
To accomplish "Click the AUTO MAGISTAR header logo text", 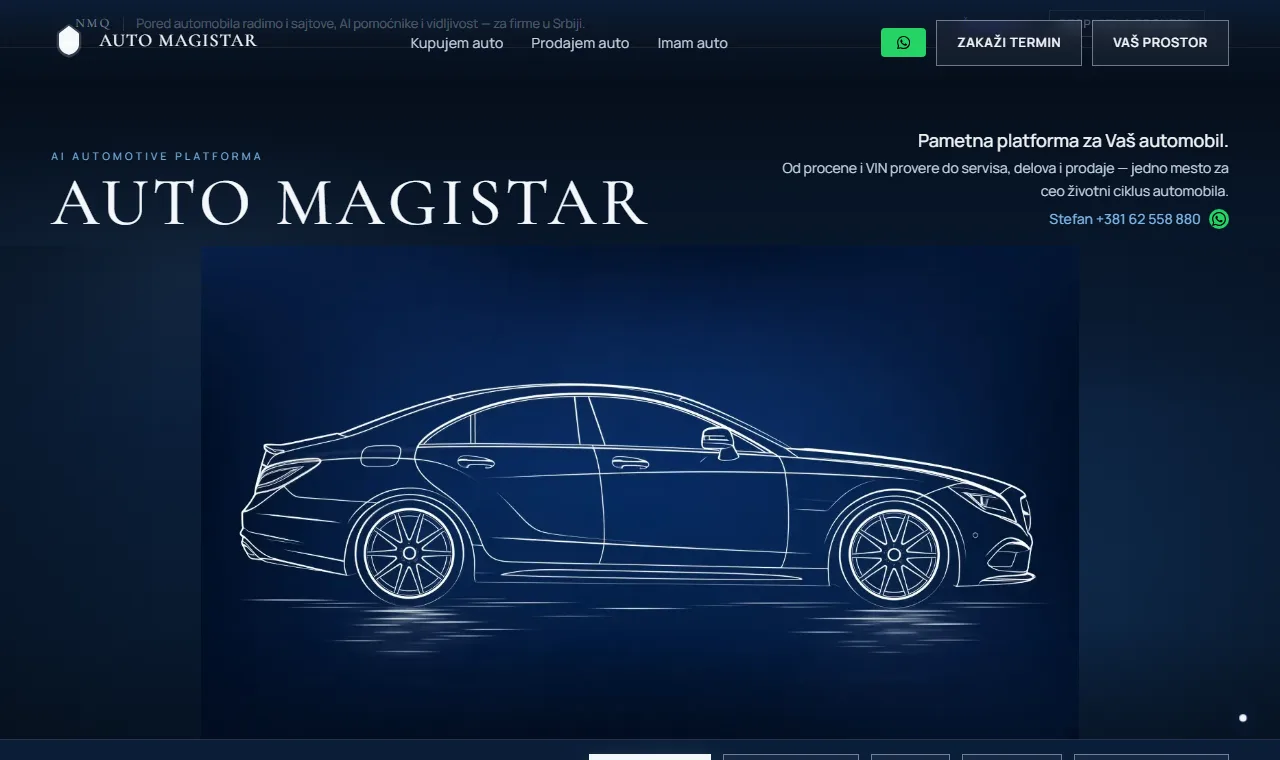I will point(178,41).
